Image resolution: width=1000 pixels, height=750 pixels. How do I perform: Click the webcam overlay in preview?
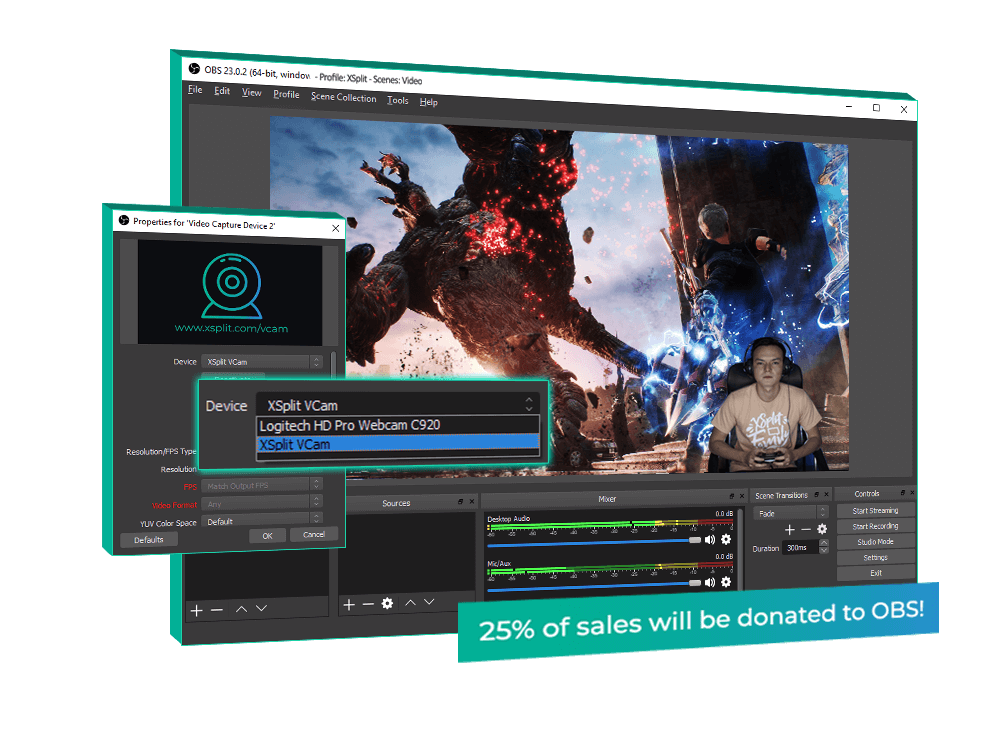[x=765, y=405]
